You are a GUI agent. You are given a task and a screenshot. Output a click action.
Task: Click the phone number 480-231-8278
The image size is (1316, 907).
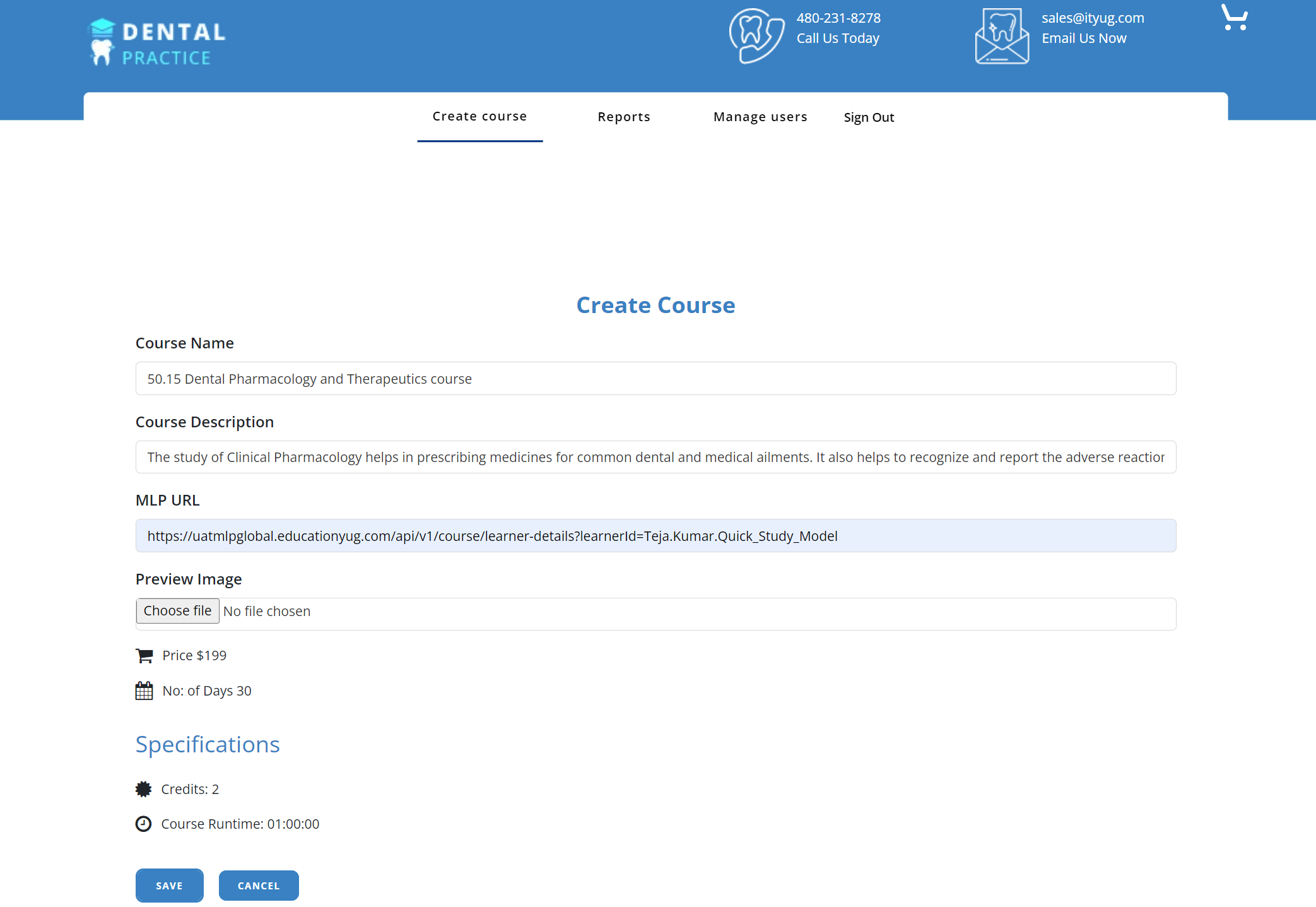coord(838,18)
